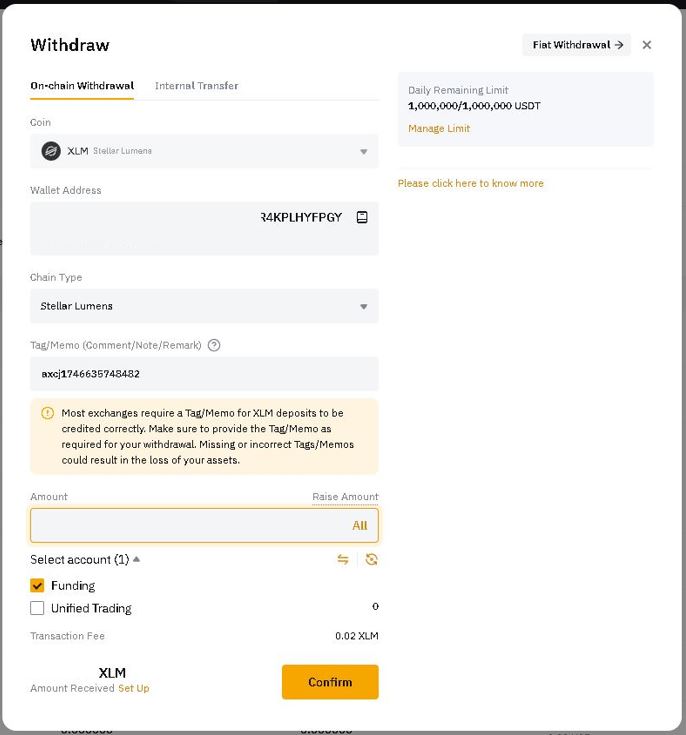Focus the Amount input field
The width and height of the screenshot is (686, 735).
(185, 525)
